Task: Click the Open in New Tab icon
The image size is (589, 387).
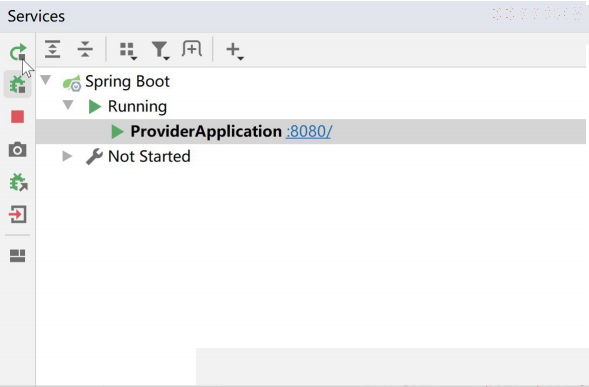Action: pyautogui.click(x=192, y=49)
